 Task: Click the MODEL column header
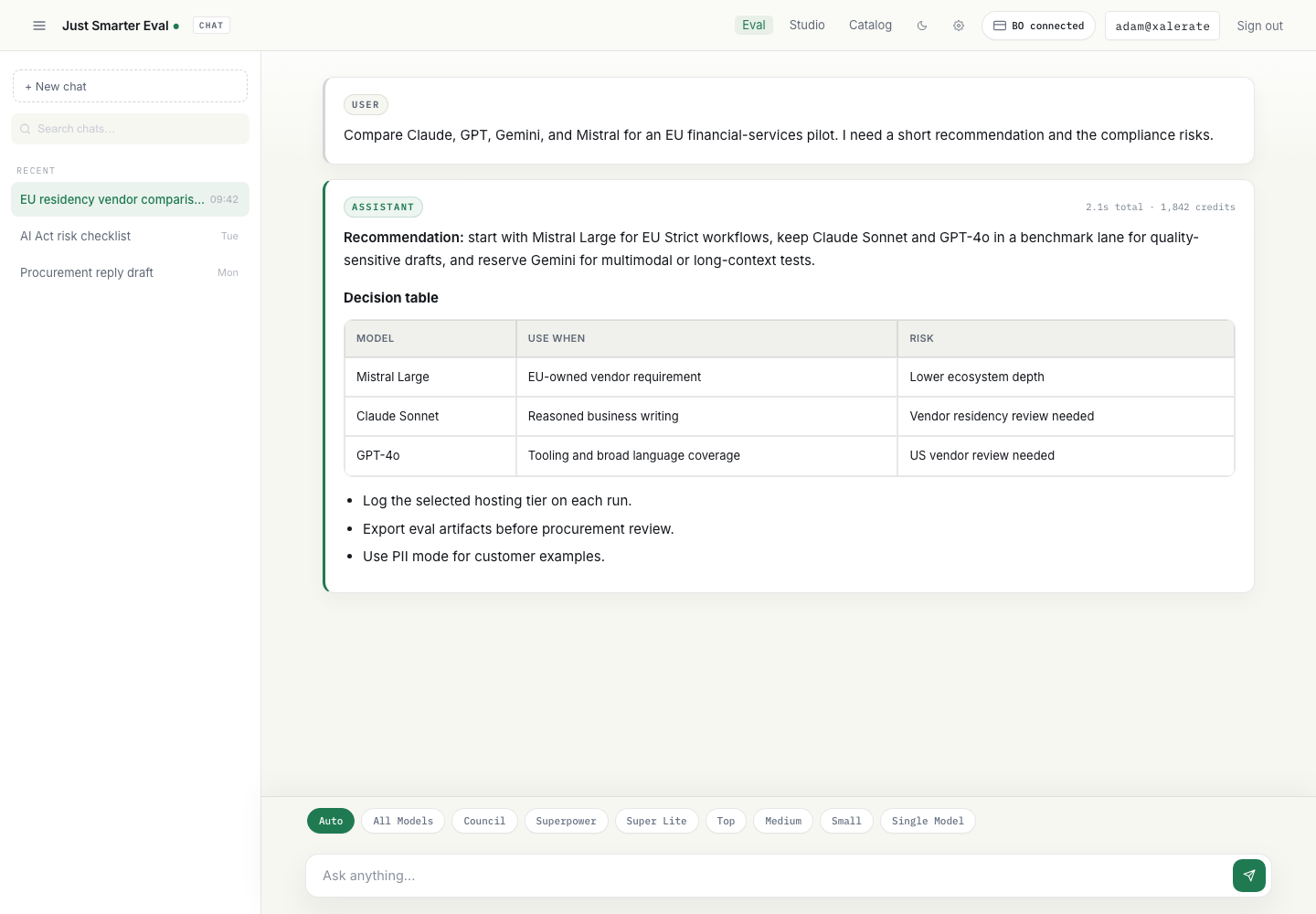coord(430,338)
